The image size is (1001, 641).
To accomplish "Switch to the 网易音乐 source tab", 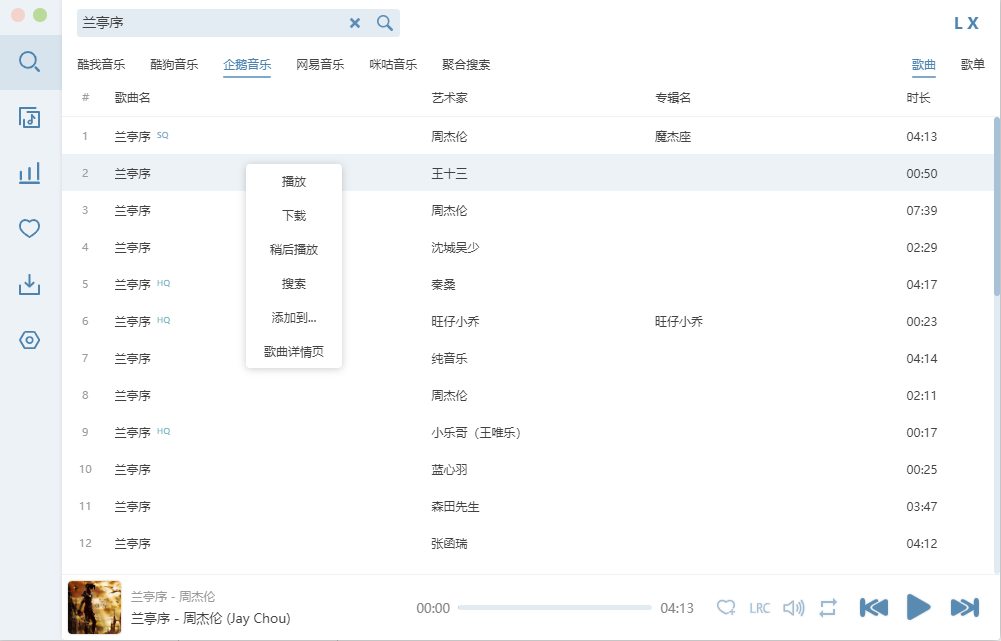I will [x=320, y=65].
